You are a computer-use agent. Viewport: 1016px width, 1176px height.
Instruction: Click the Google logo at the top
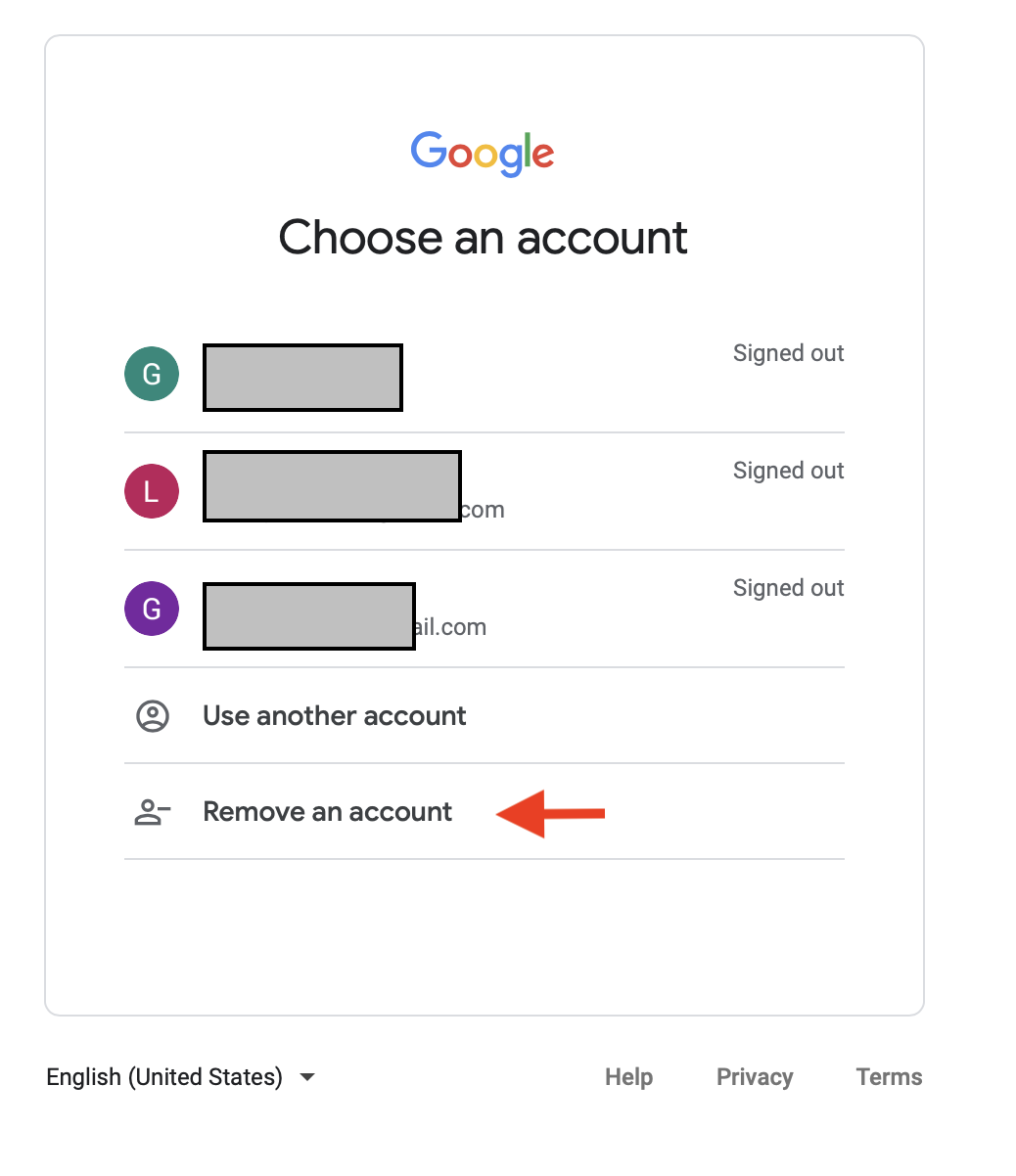tap(483, 154)
